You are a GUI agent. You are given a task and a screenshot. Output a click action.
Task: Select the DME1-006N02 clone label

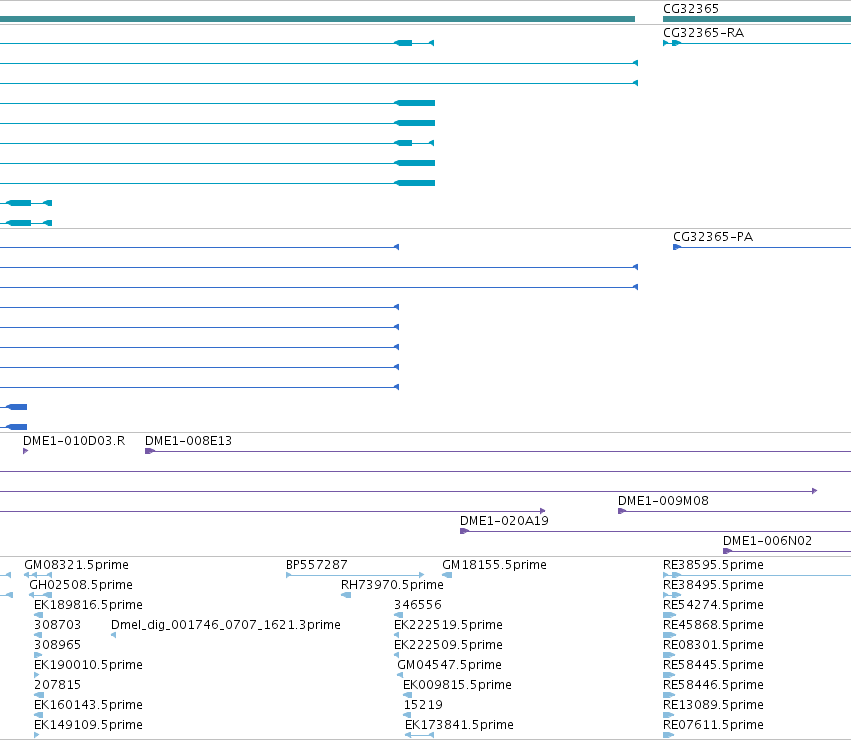click(767, 541)
